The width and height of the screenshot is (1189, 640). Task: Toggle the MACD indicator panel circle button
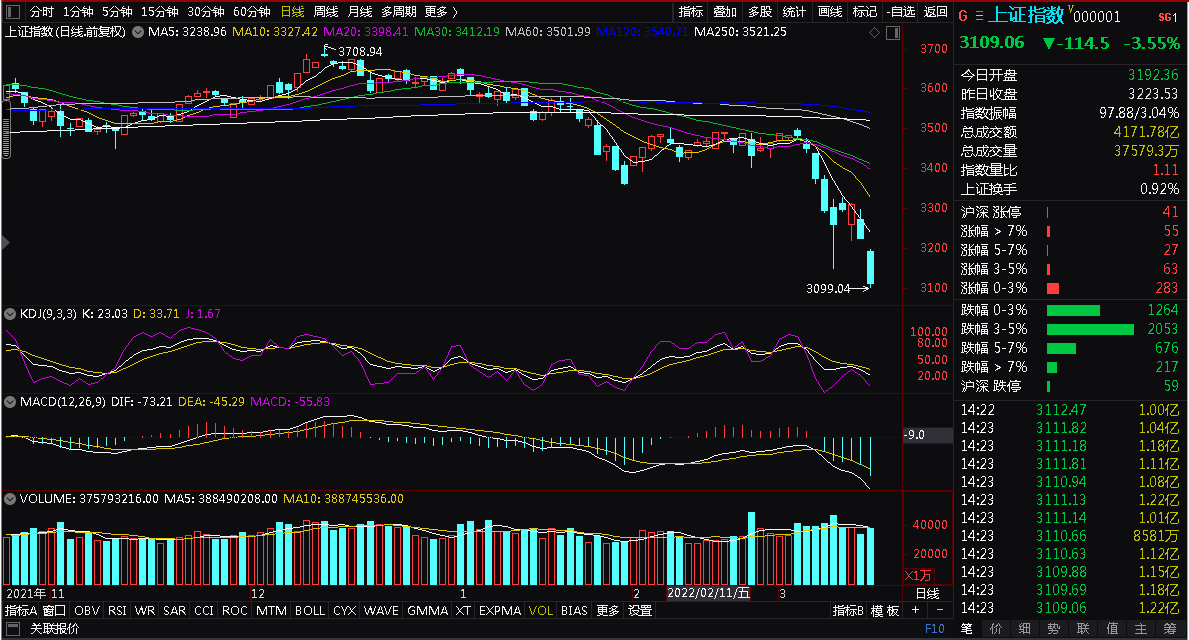click(x=11, y=402)
